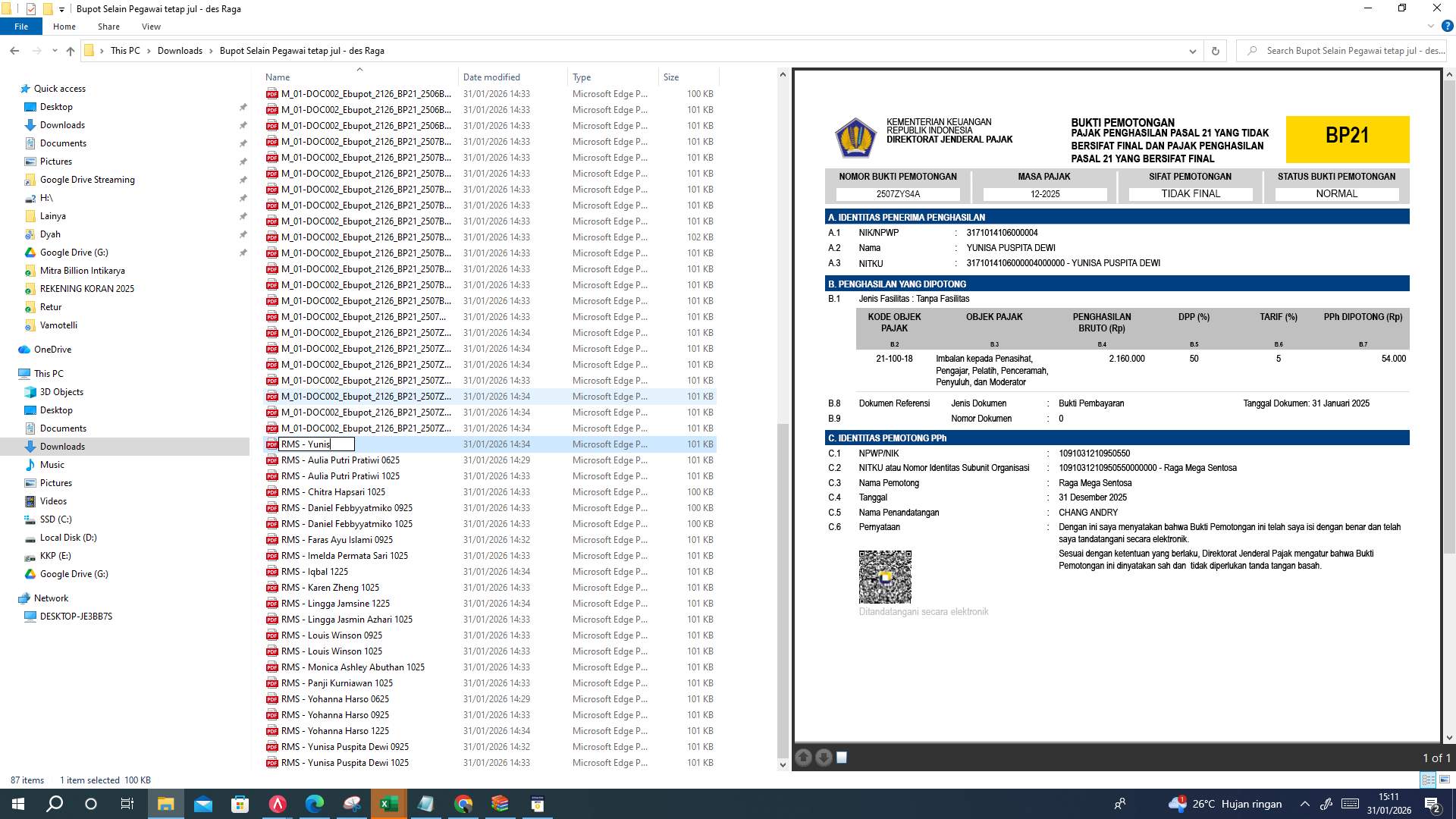The image size is (1456, 819).
Task: Select the Details view icon in the status bar
Action: tap(1428, 780)
